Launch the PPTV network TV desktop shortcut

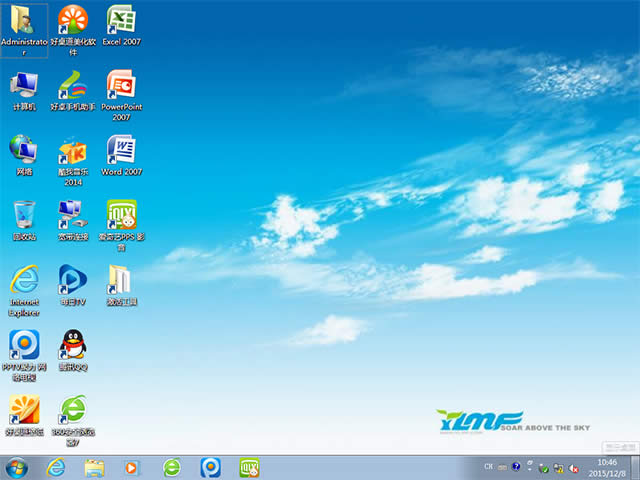coord(24,345)
